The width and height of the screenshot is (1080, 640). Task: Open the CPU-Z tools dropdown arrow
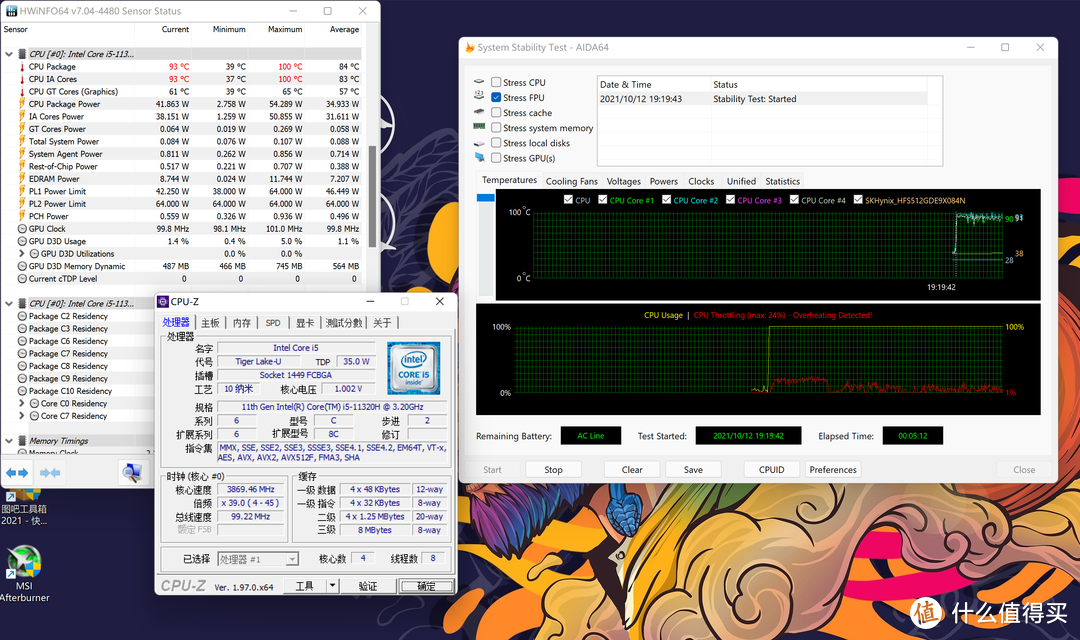[333, 586]
